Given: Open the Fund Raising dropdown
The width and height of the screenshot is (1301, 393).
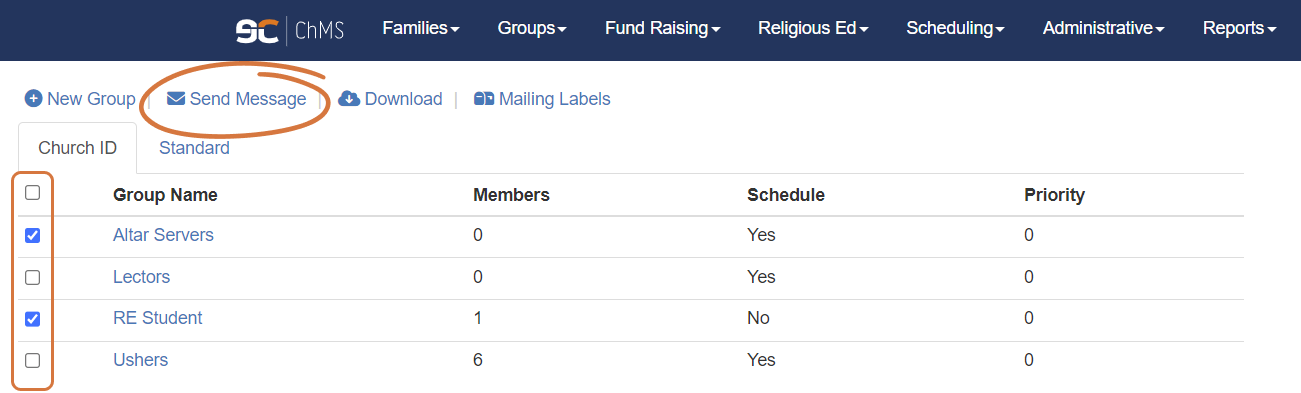Looking at the screenshot, I should [663, 29].
